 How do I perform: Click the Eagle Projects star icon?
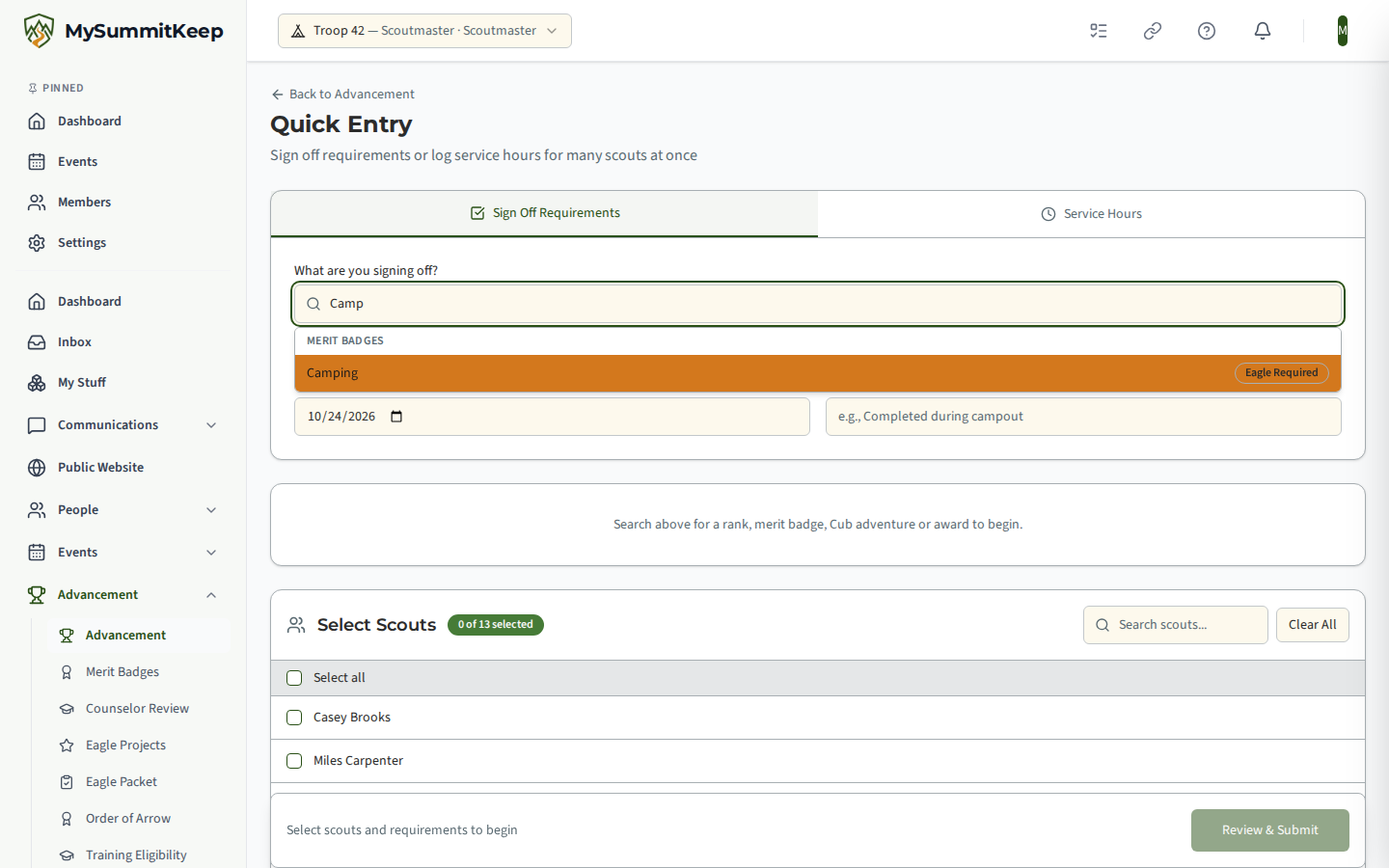click(x=67, y=746)
